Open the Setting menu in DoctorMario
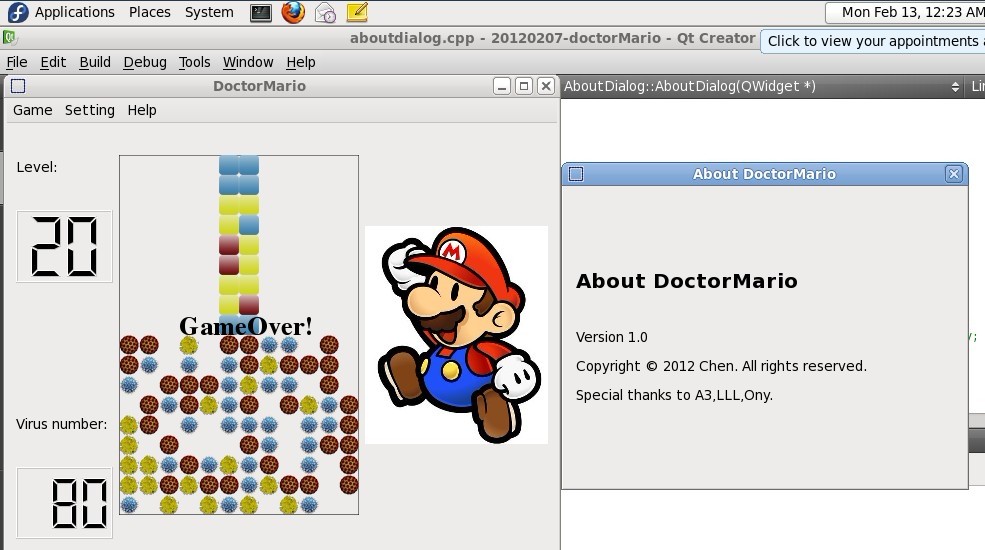This screenshot has width=985, height=550. (x=90, y=111)
